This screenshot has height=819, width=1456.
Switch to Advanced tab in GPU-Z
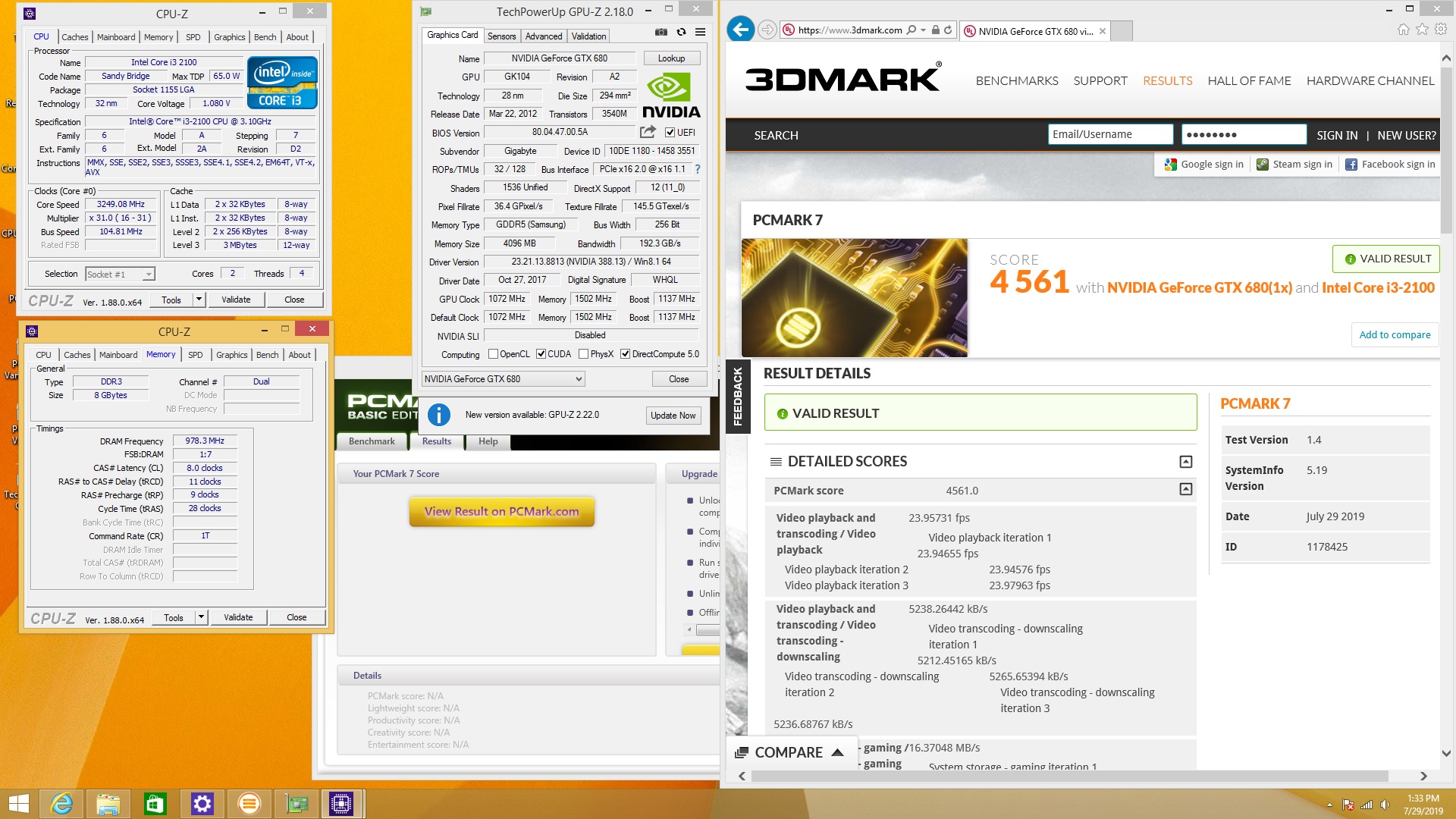(544, 36)
